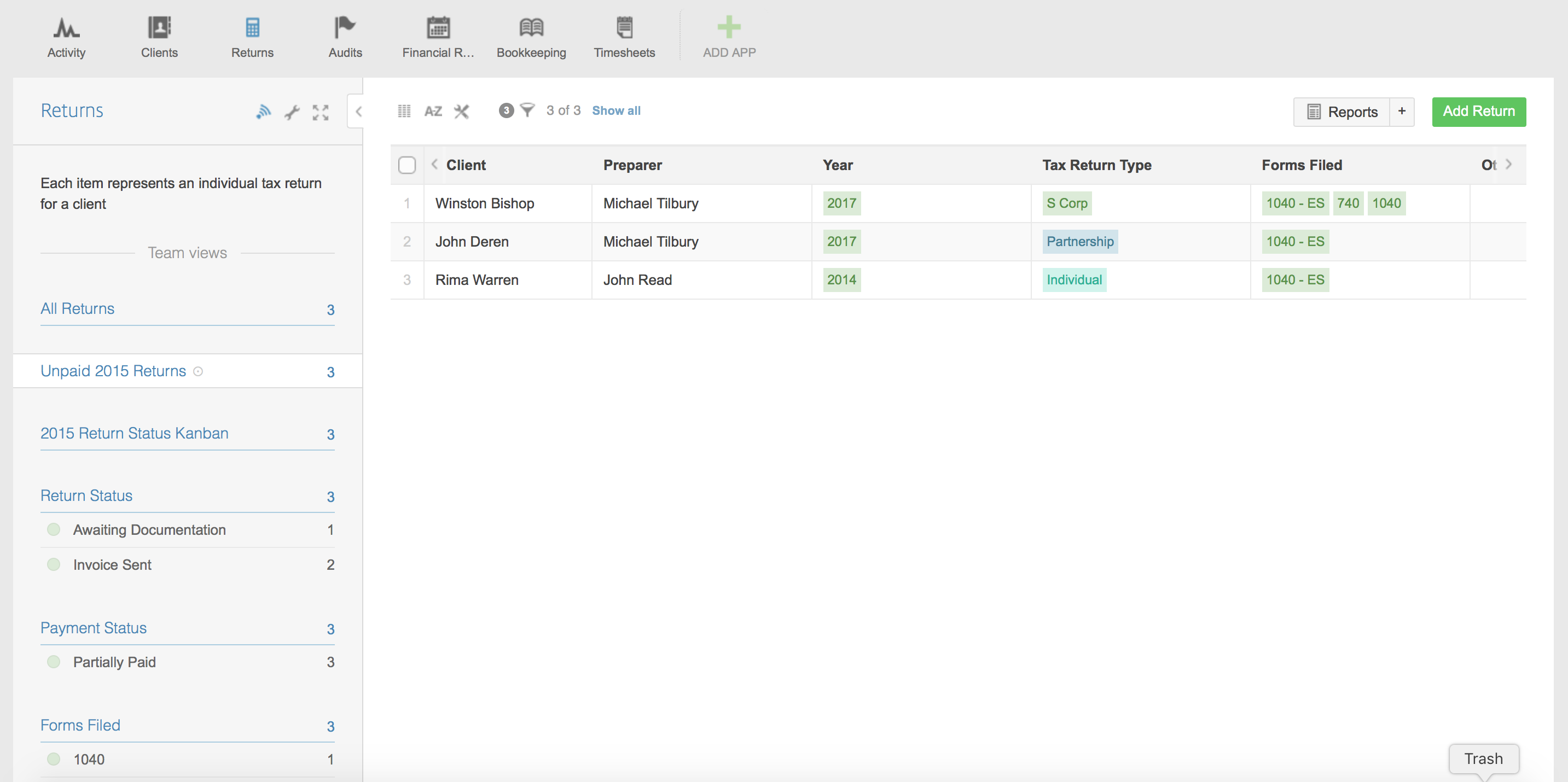Image resolution: width=1568 pixels, height=782 pixels.
Task: Open the Timesheets app tab
Action: tap(624, 37)
